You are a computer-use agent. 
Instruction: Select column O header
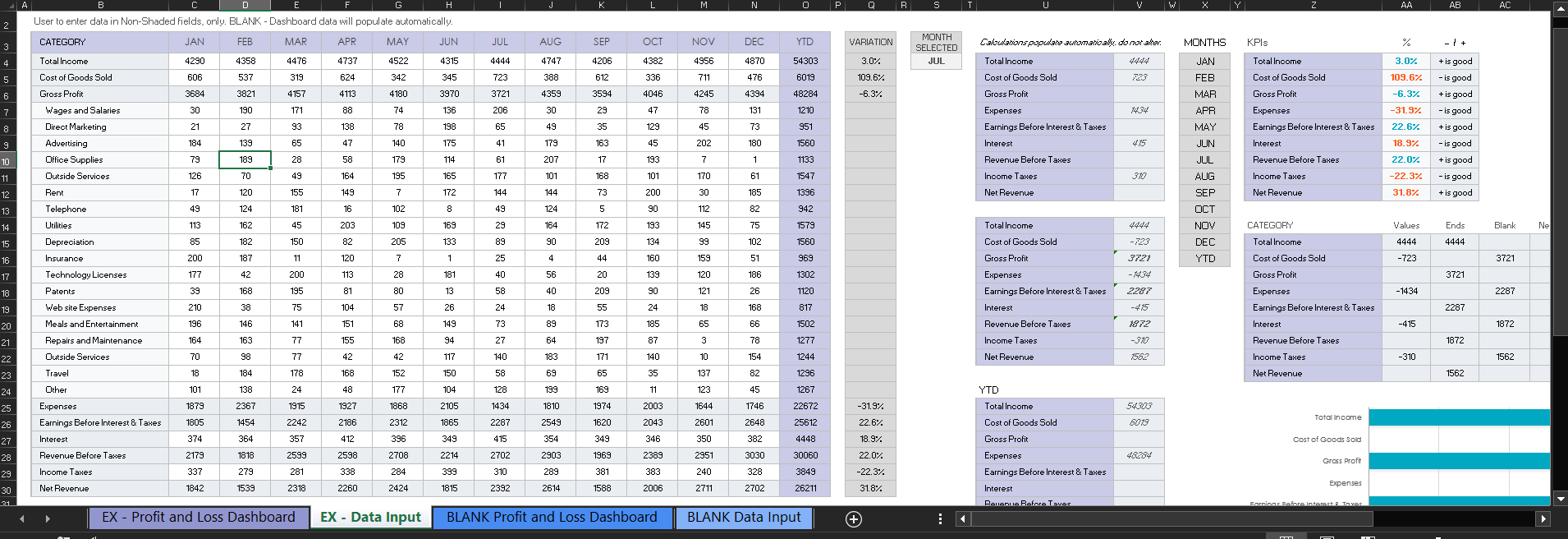(805, 5)
